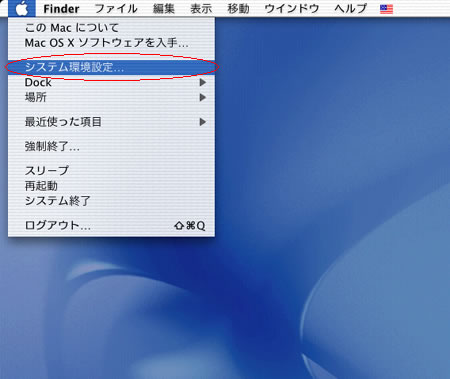Expand the 場所 submenu arrow

(x=203, y=97)
